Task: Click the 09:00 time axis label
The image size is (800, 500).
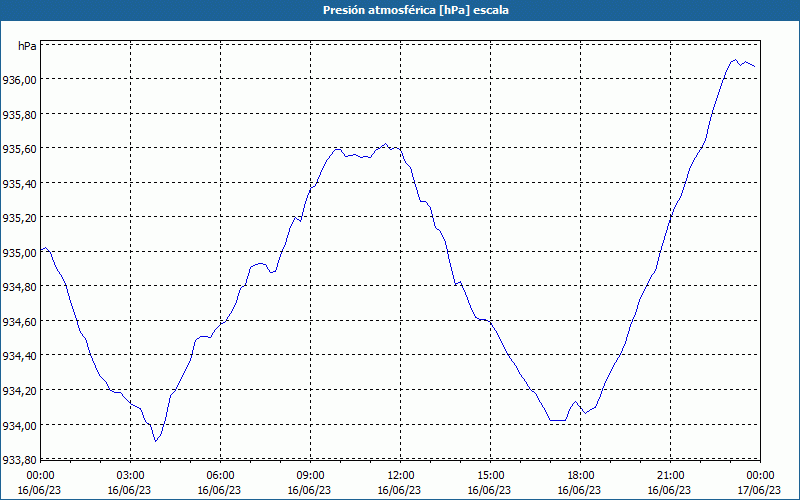Action: (x=310, y=476)
